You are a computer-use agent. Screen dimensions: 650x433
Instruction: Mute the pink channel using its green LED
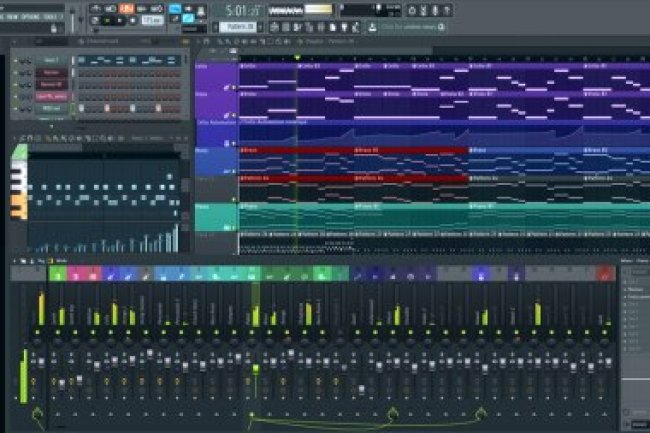15,97
